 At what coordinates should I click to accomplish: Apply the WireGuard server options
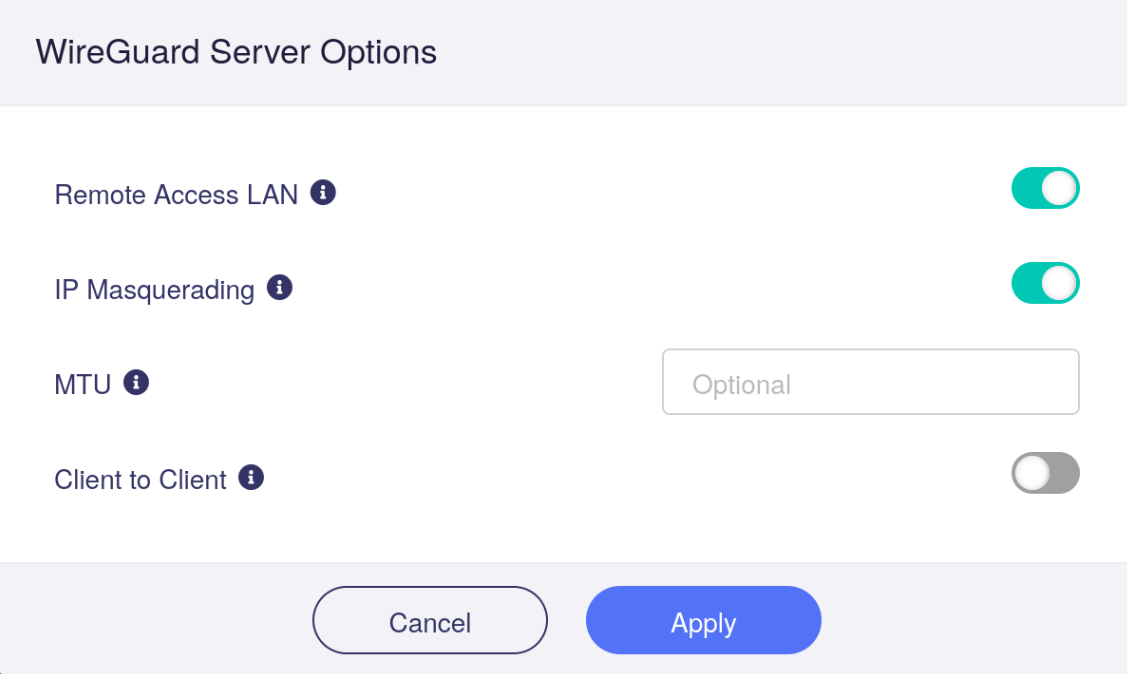pyautogui.click(x=703, y=620)
